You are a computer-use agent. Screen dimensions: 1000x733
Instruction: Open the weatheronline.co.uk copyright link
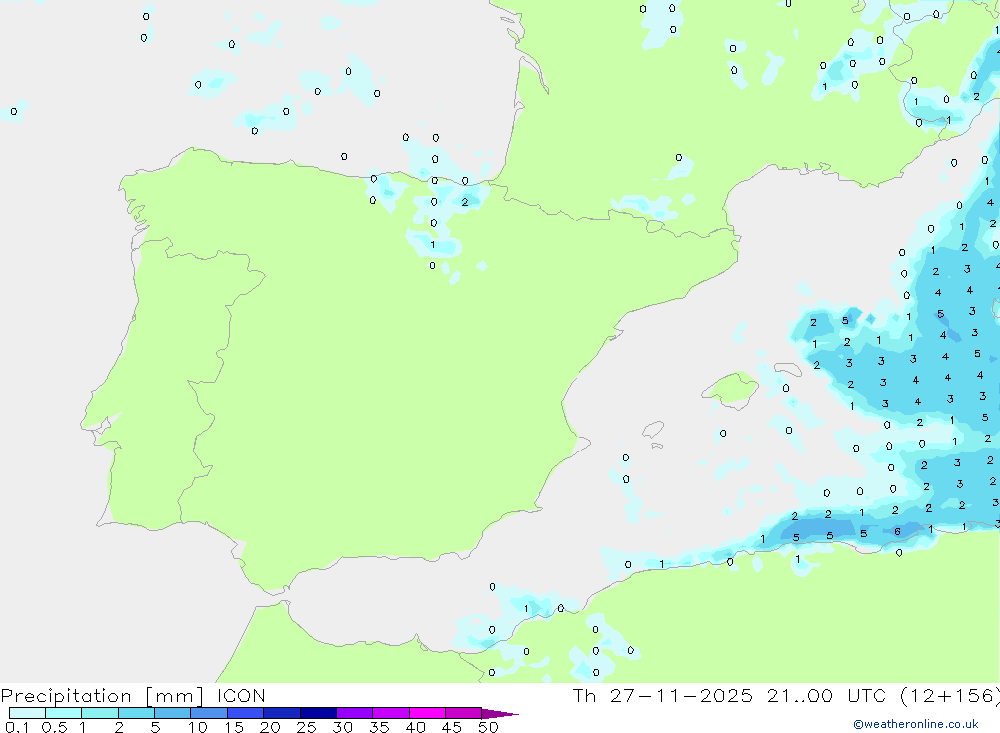tap(916, 724)
